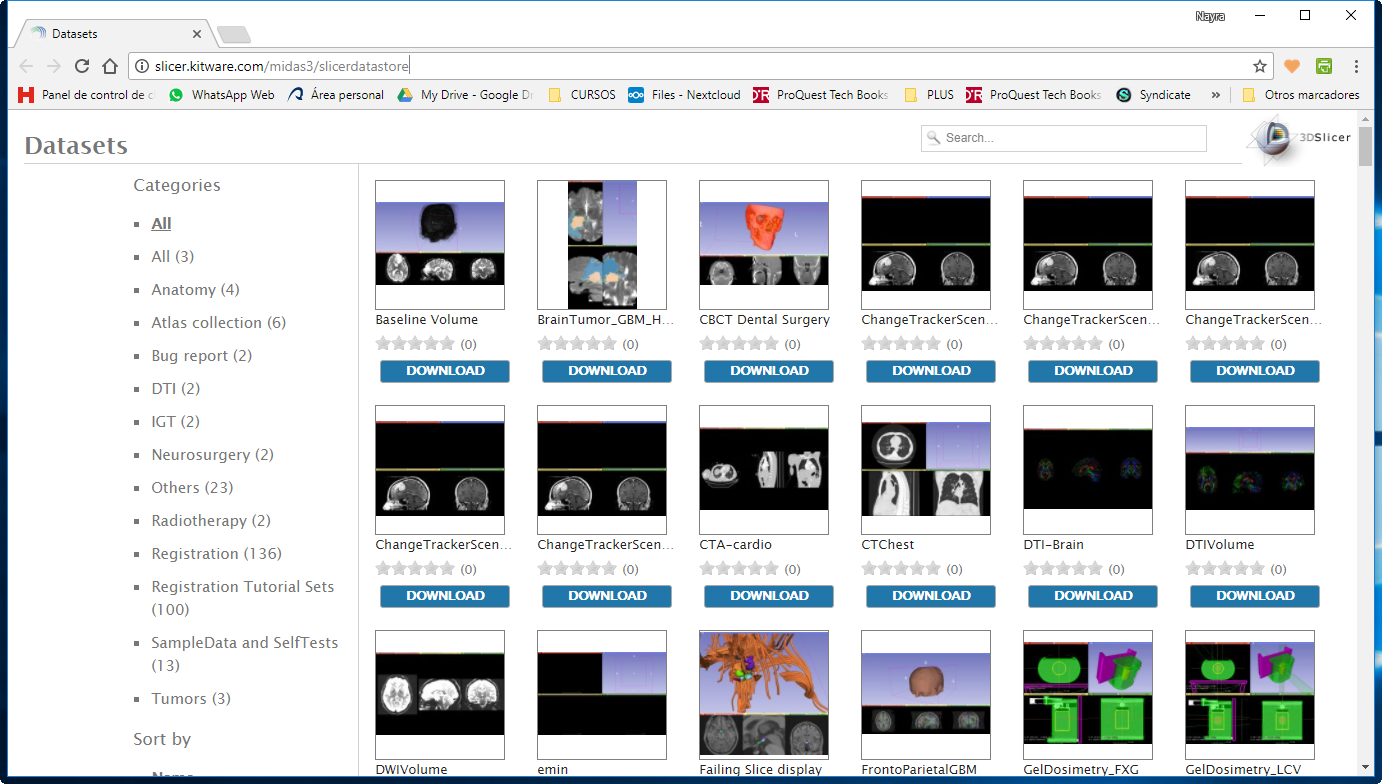Image resolution: width=1382 pixels, height=784 pixels.
Task: Select the Registration (136) category
Action: pos(216,554)
